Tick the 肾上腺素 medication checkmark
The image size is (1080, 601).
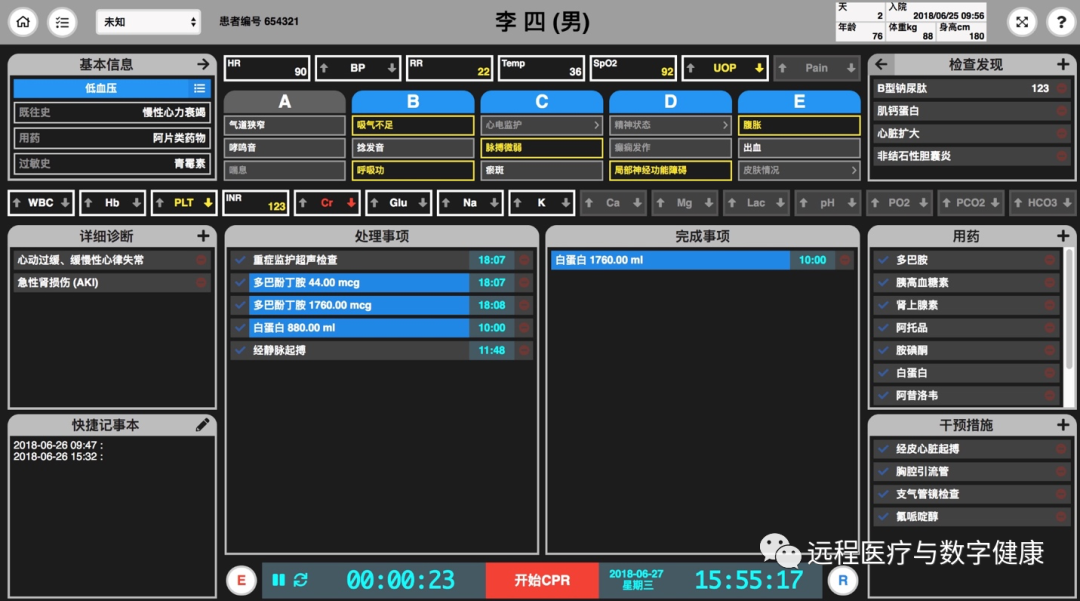[884, 305]
